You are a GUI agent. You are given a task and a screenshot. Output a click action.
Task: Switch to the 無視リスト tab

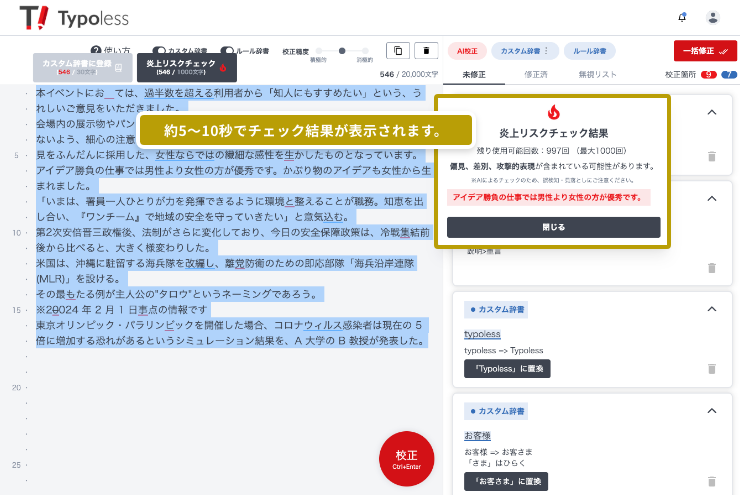point(597,75)
